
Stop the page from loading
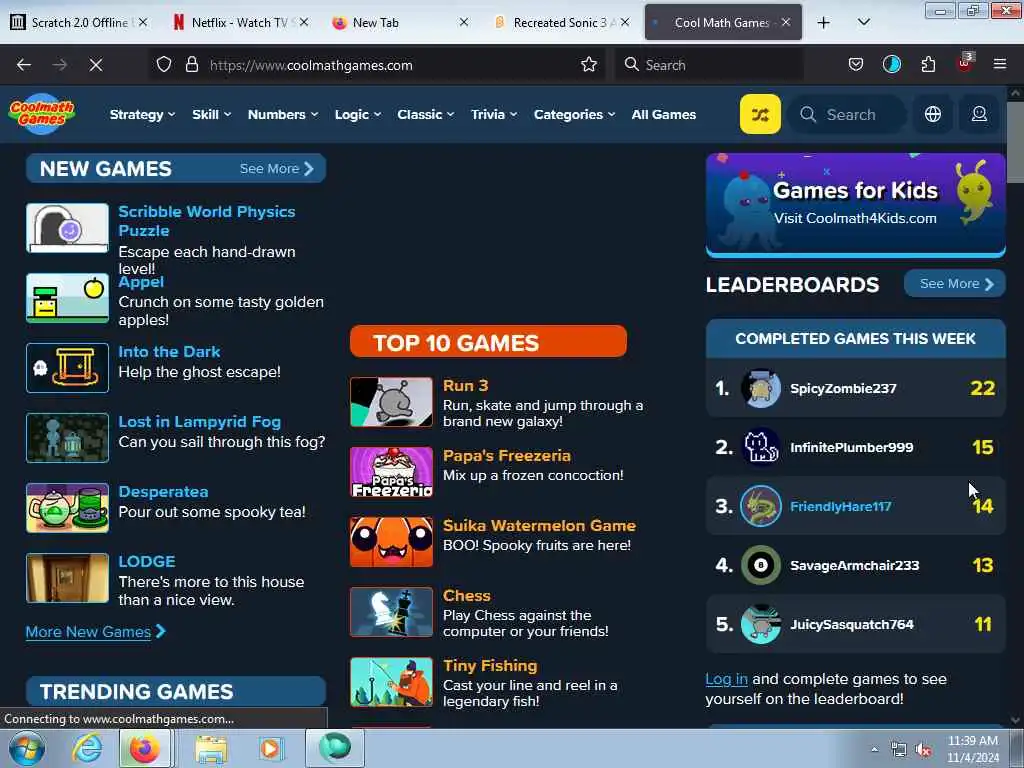[95, 65]
